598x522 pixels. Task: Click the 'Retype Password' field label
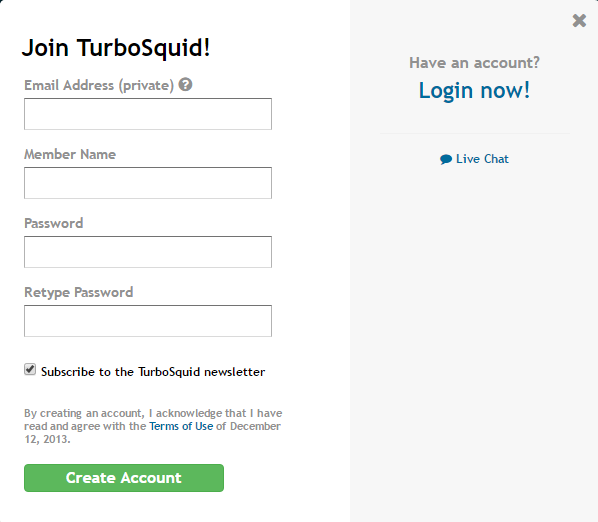pos(79,292)
